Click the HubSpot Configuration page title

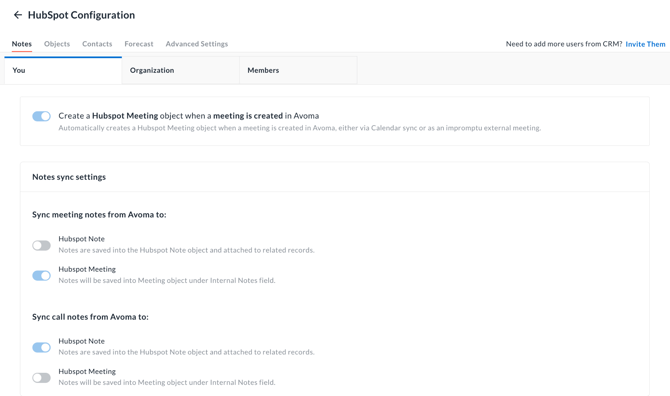point(81,15)
